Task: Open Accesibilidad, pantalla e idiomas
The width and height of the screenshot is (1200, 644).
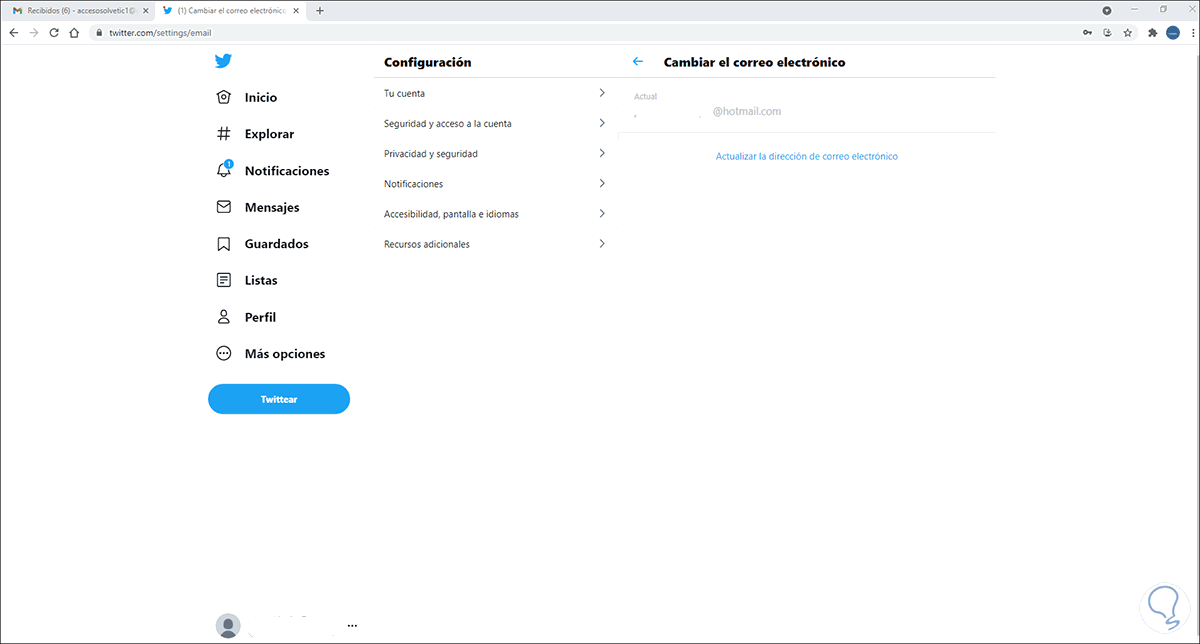Action: (495, 213)
